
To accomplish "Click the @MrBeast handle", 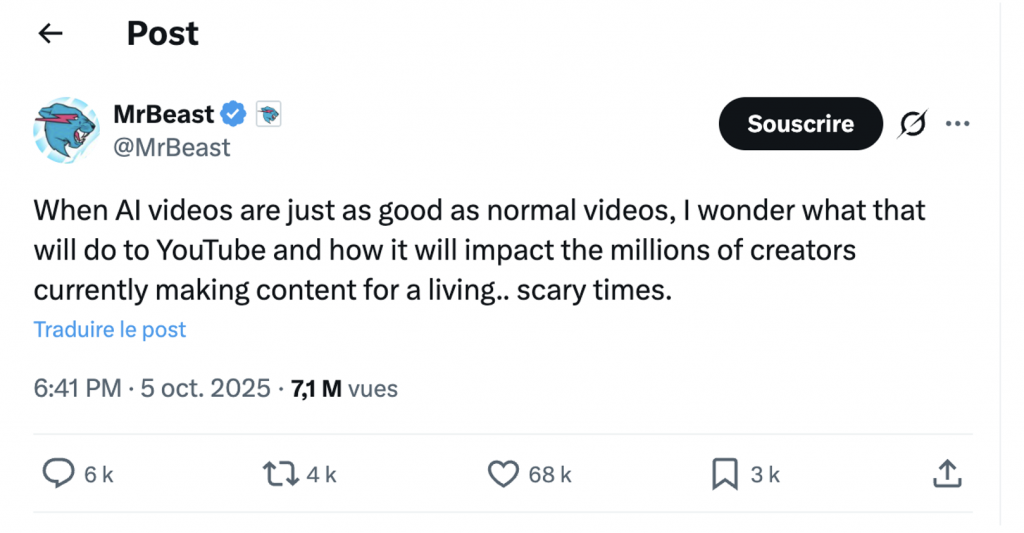I will pyautogui.click(x=171, y=148).
